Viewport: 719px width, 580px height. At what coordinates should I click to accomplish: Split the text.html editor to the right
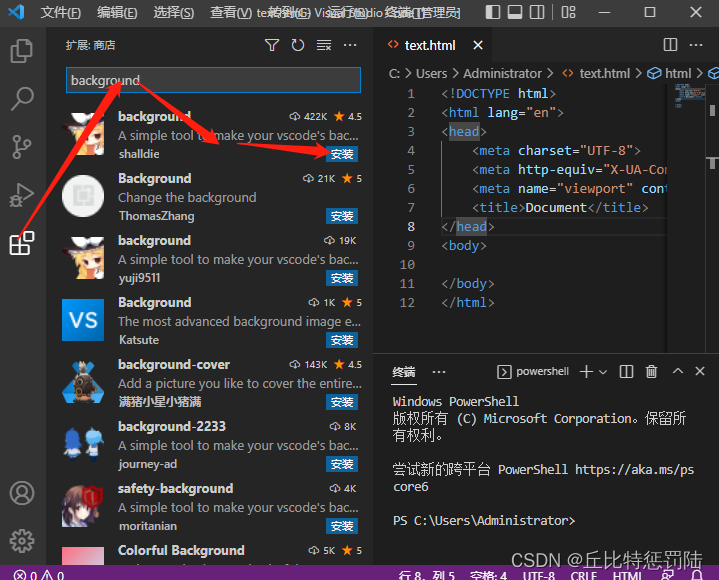(x=671, y=45)
